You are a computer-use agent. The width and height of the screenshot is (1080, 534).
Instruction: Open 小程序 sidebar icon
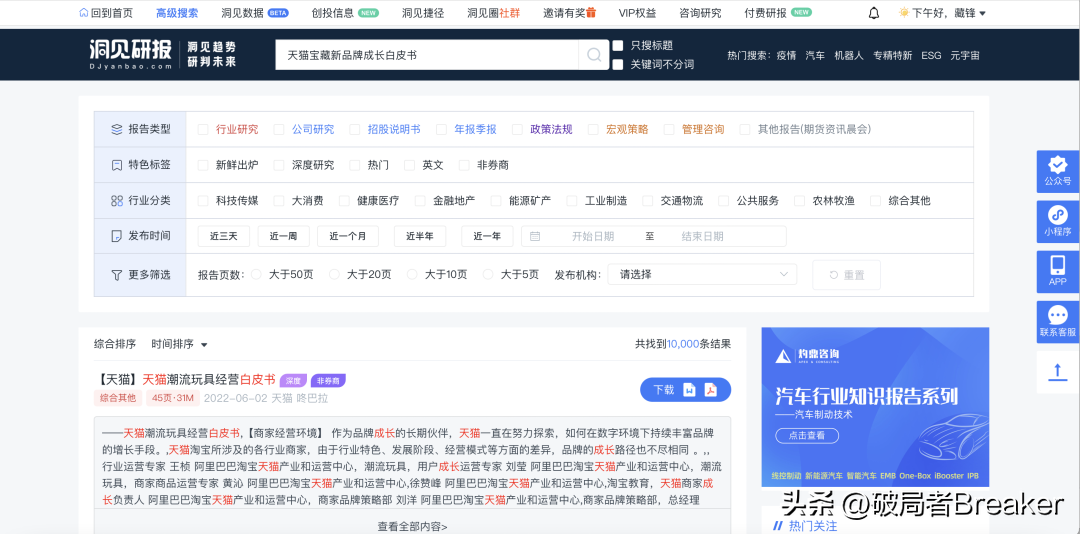(1057, 222)
